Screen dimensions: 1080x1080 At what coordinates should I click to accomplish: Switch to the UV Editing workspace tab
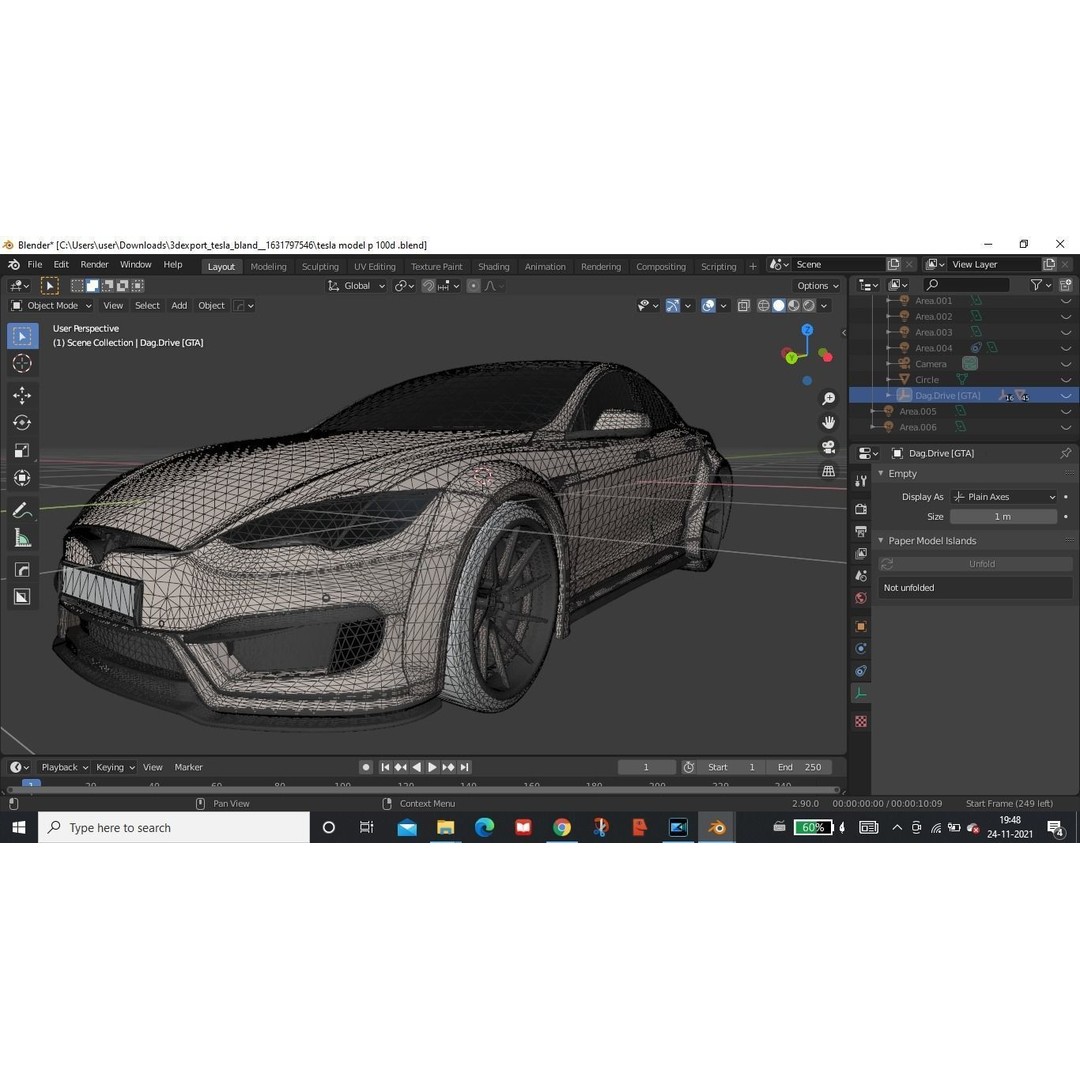point(375,267)
